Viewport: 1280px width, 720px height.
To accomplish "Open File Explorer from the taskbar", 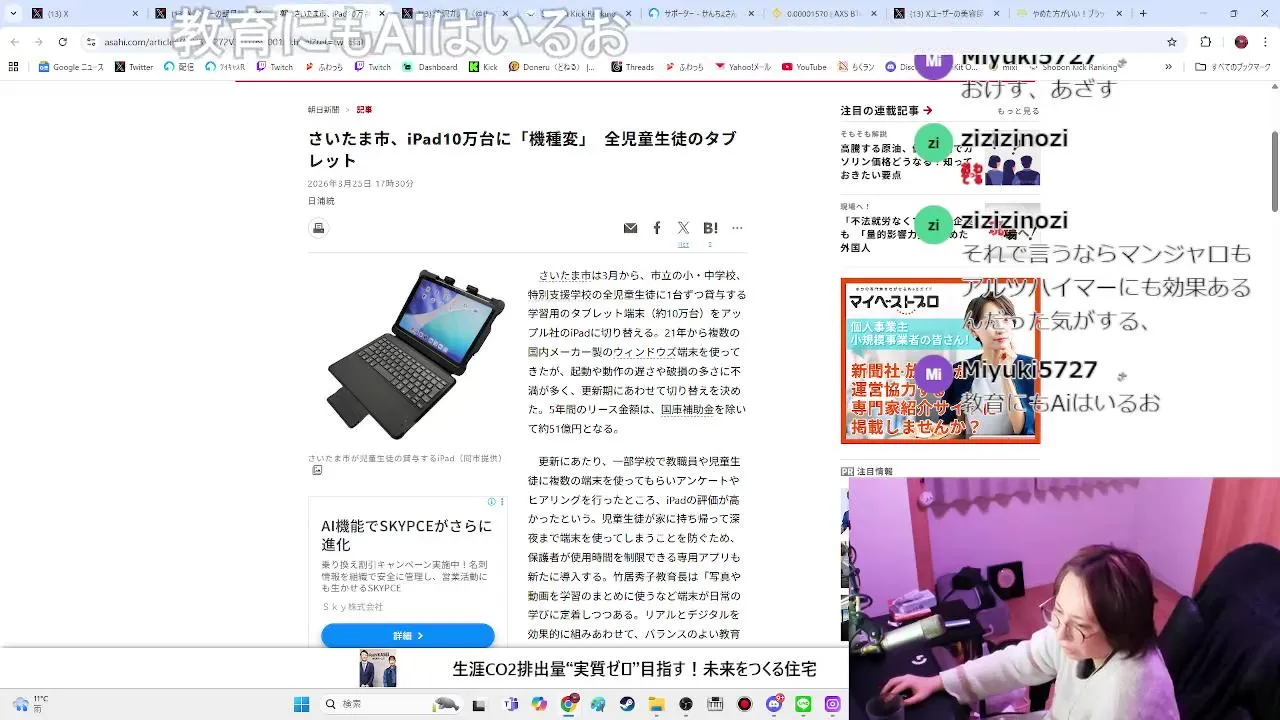I will (656, 704).
